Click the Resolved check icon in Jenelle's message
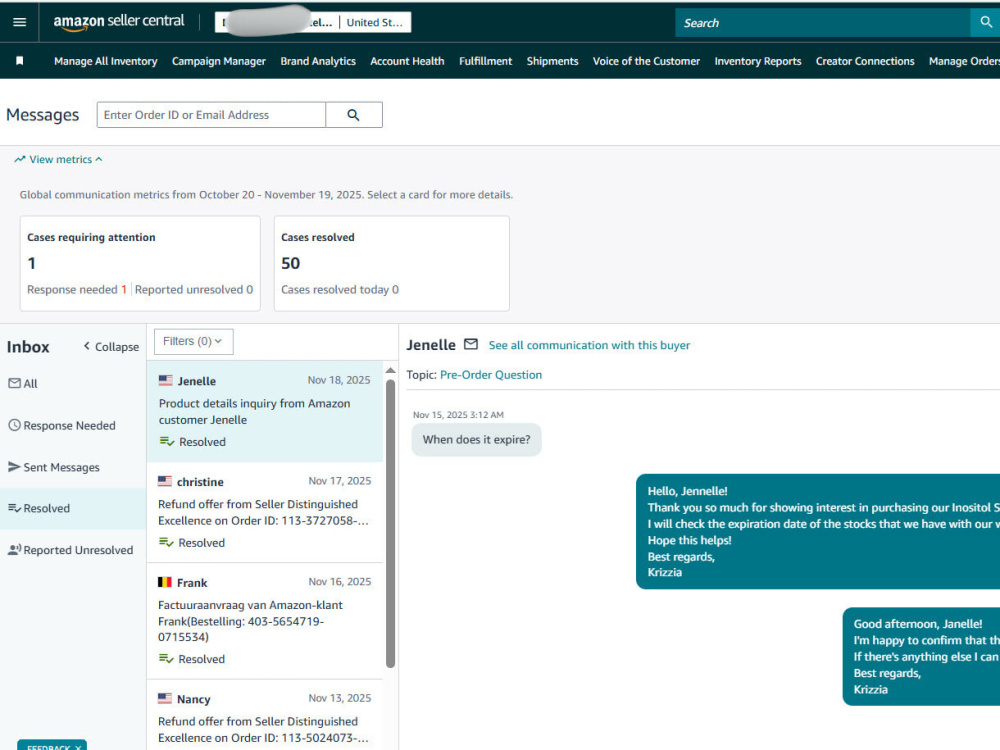 pos(166,441)
